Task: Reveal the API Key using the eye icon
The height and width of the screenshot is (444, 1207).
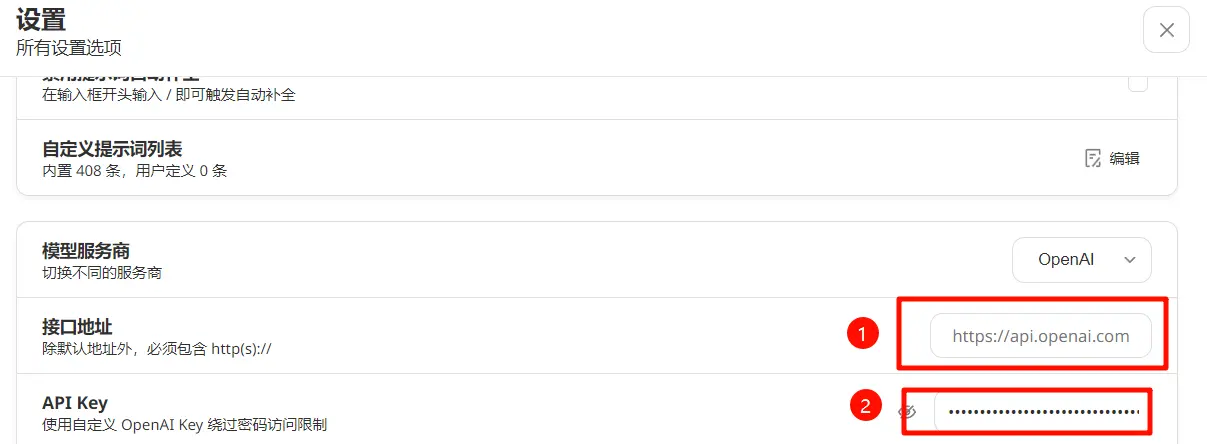Action: [x=908, y=411]
